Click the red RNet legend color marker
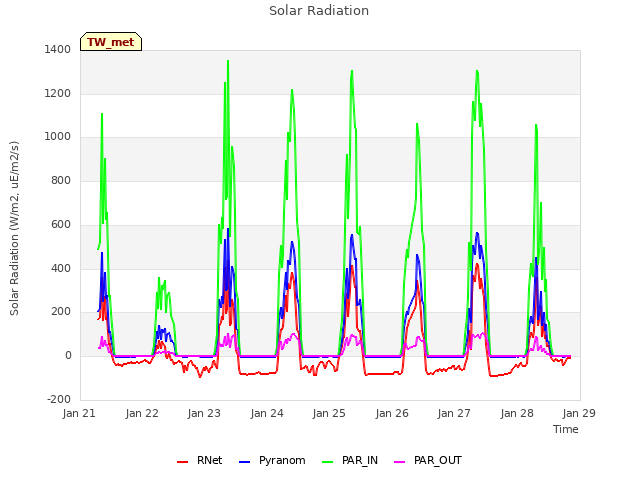 [x=182, y=462]
